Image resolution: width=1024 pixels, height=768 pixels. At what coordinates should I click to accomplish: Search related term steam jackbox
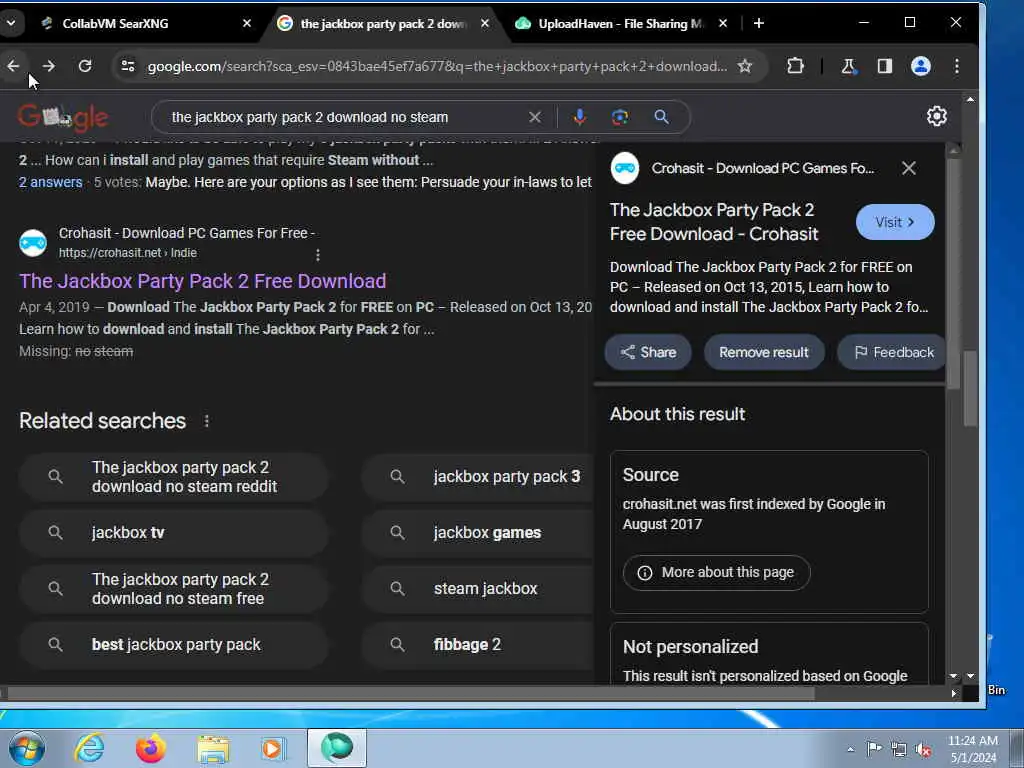(x=477, y=589)
